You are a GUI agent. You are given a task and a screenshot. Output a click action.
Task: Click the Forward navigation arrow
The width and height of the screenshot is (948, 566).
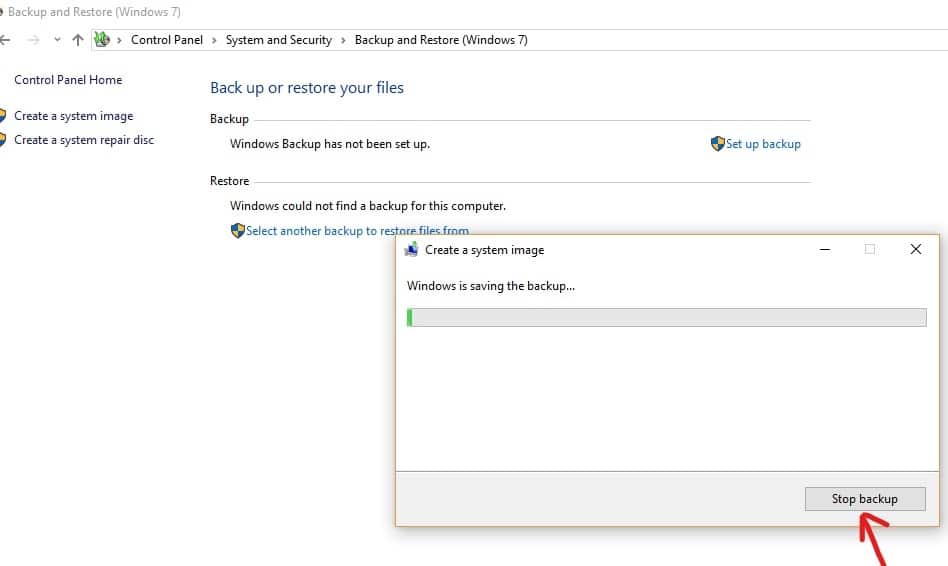pos(33,40)
